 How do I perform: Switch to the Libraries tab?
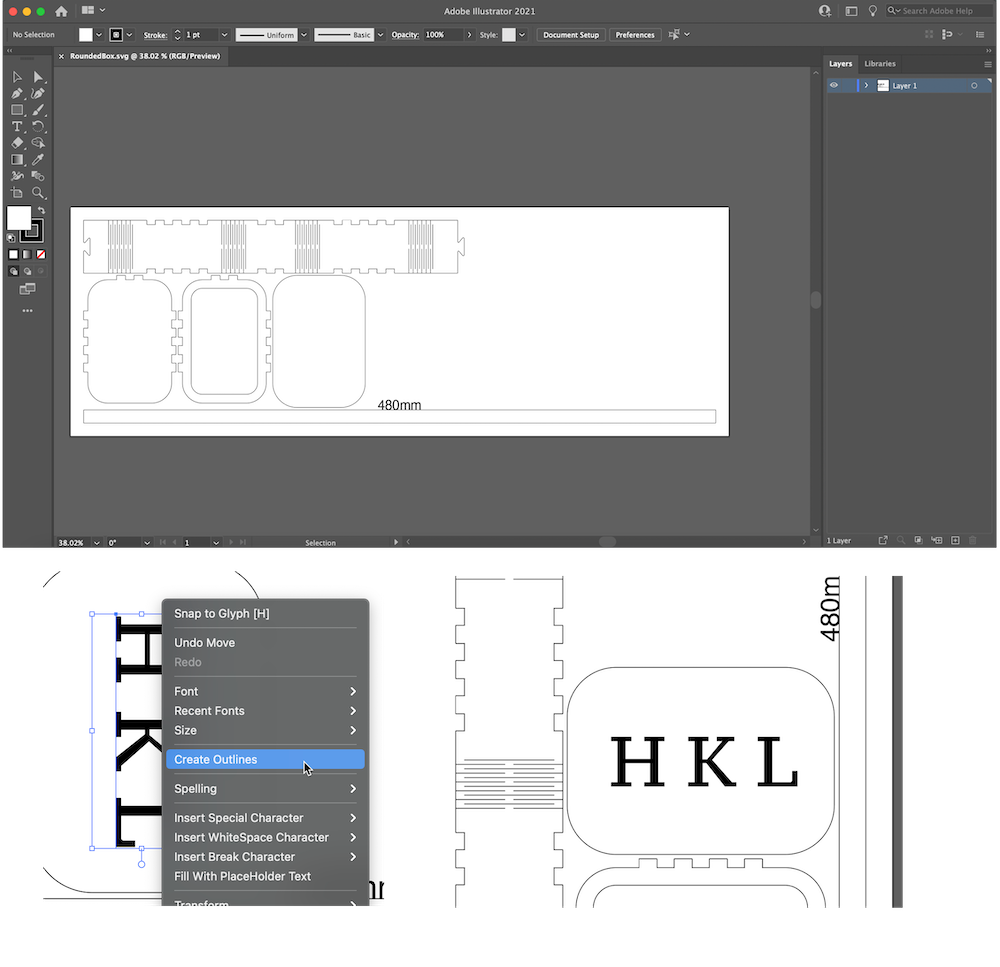(x=880, y=64)
